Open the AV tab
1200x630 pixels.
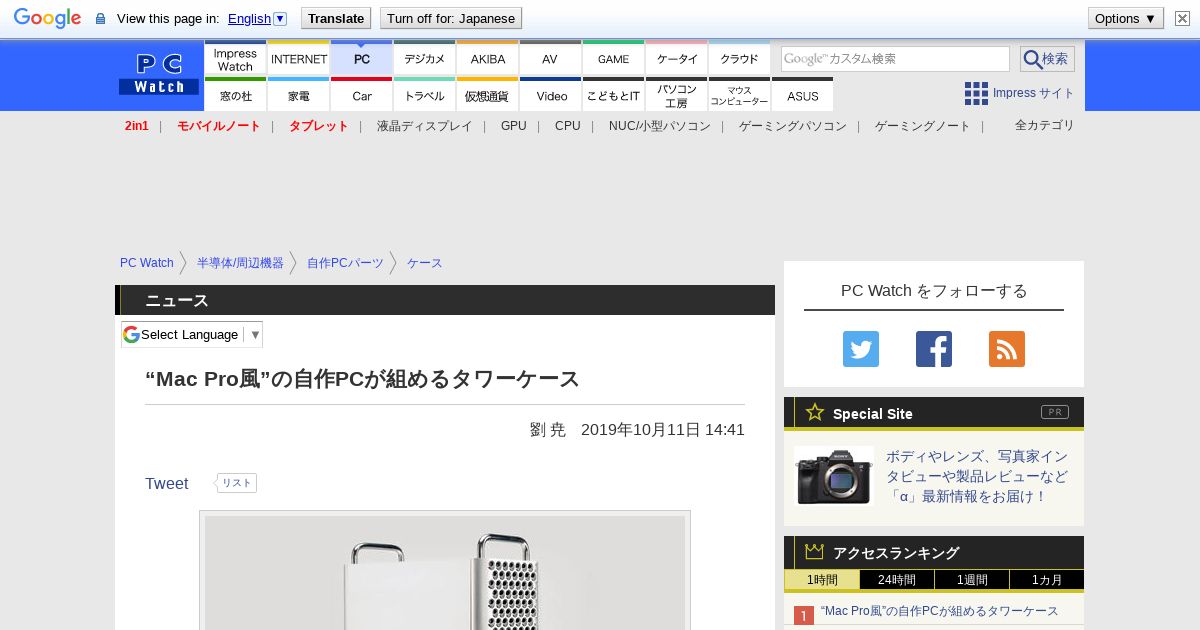550,59
